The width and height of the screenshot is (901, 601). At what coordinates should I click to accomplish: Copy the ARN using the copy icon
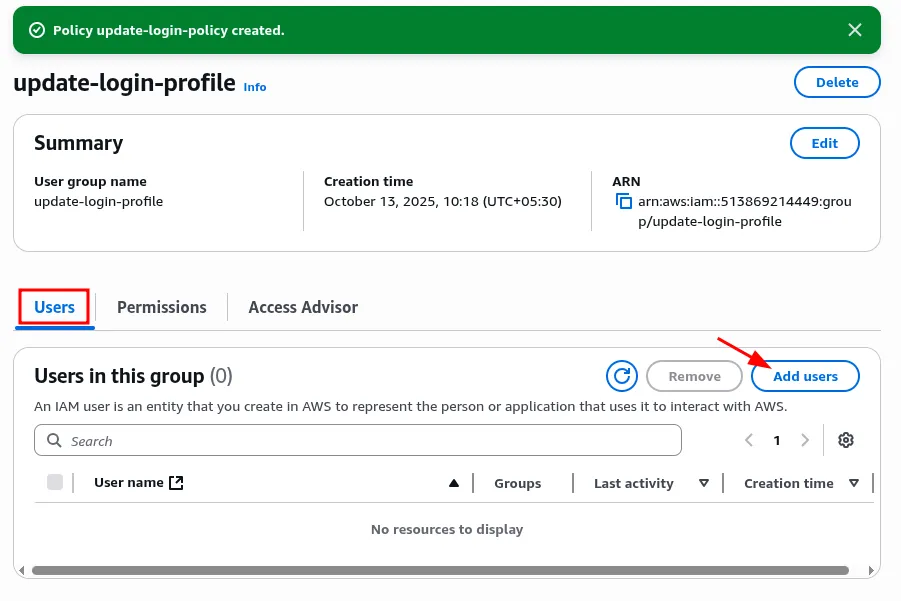pyautogui.click(x=624, y=202)
